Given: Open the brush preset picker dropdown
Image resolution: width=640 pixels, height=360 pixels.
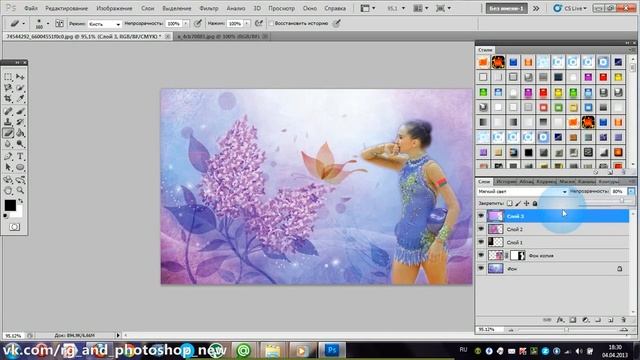Looking at the screenshot, I should (48, 24).
